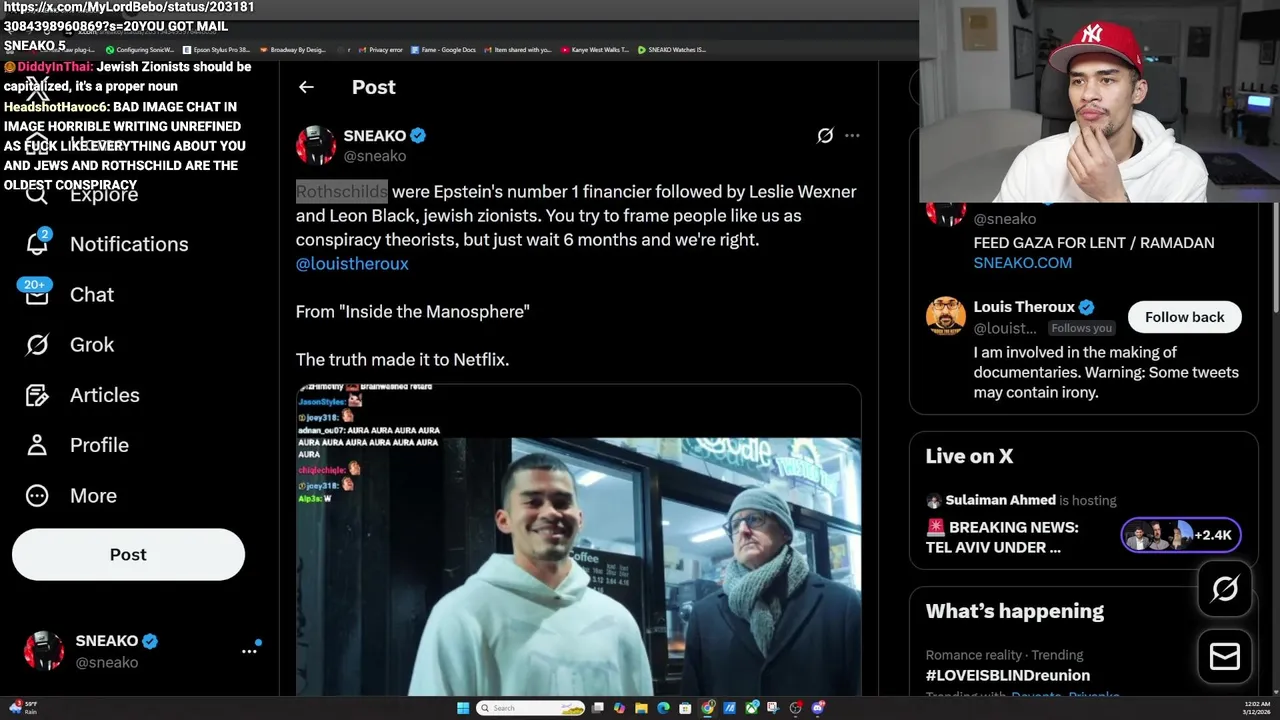This screenshot has height=720, width=1280.
Task: Click 'FEED GAZA FOR LENT / RAMADAN' bio text
Action: pyautogui.click(x=1094, y=243)
